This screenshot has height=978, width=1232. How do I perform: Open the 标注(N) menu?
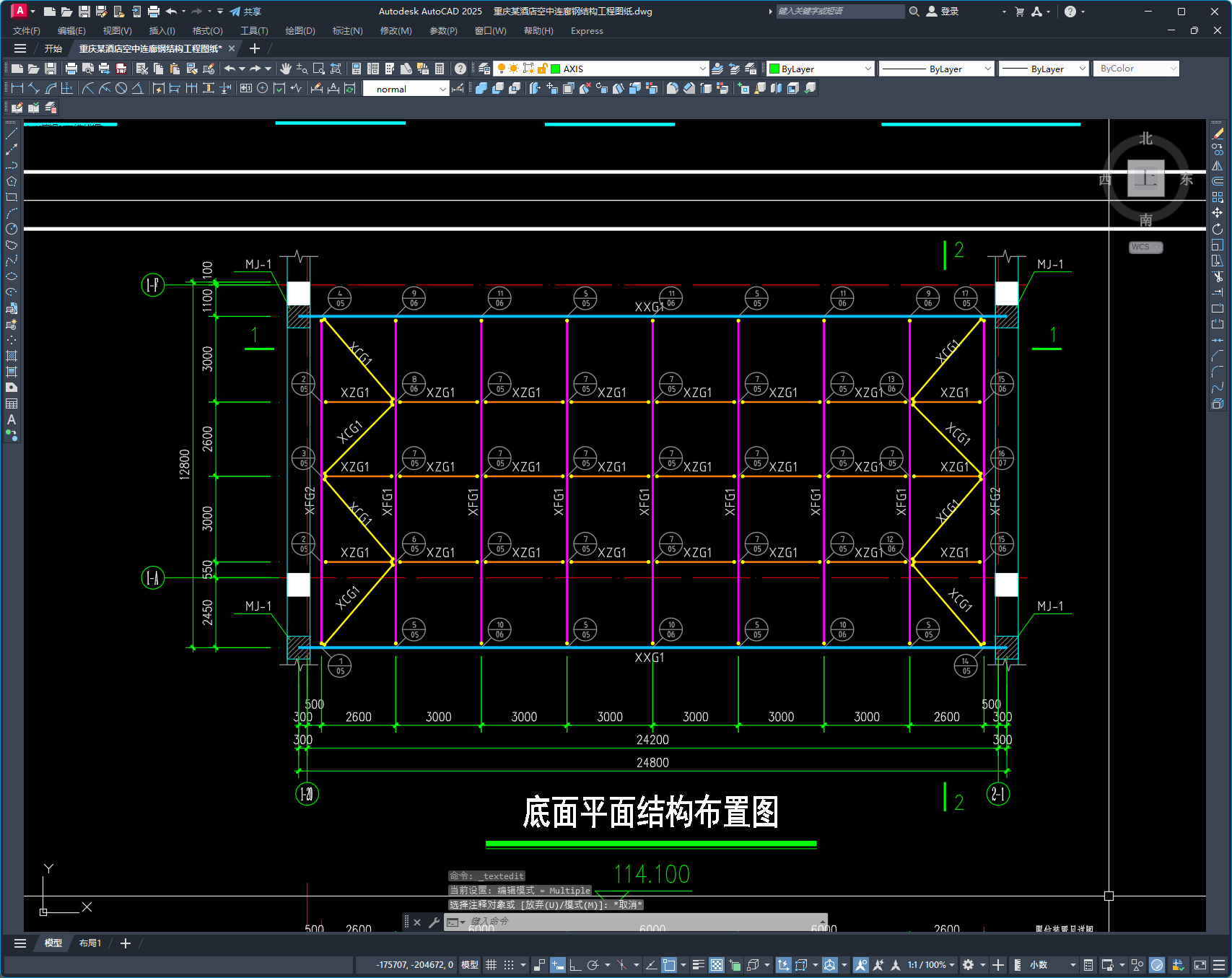click(347, 31)
